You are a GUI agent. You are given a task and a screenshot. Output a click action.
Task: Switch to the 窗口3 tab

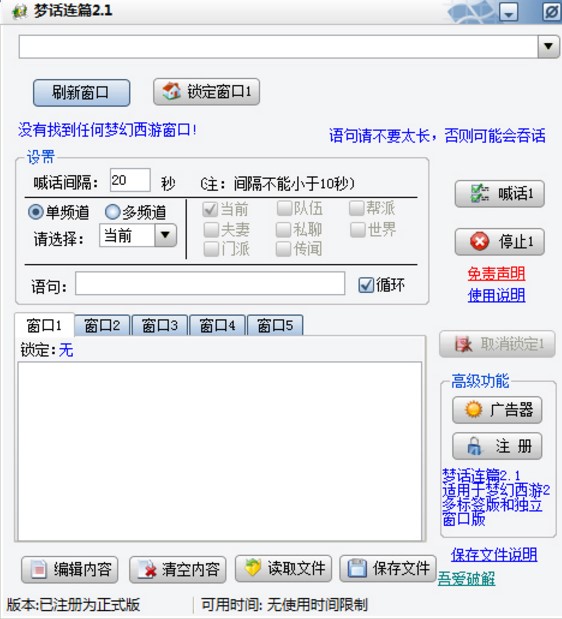[159, 326]
